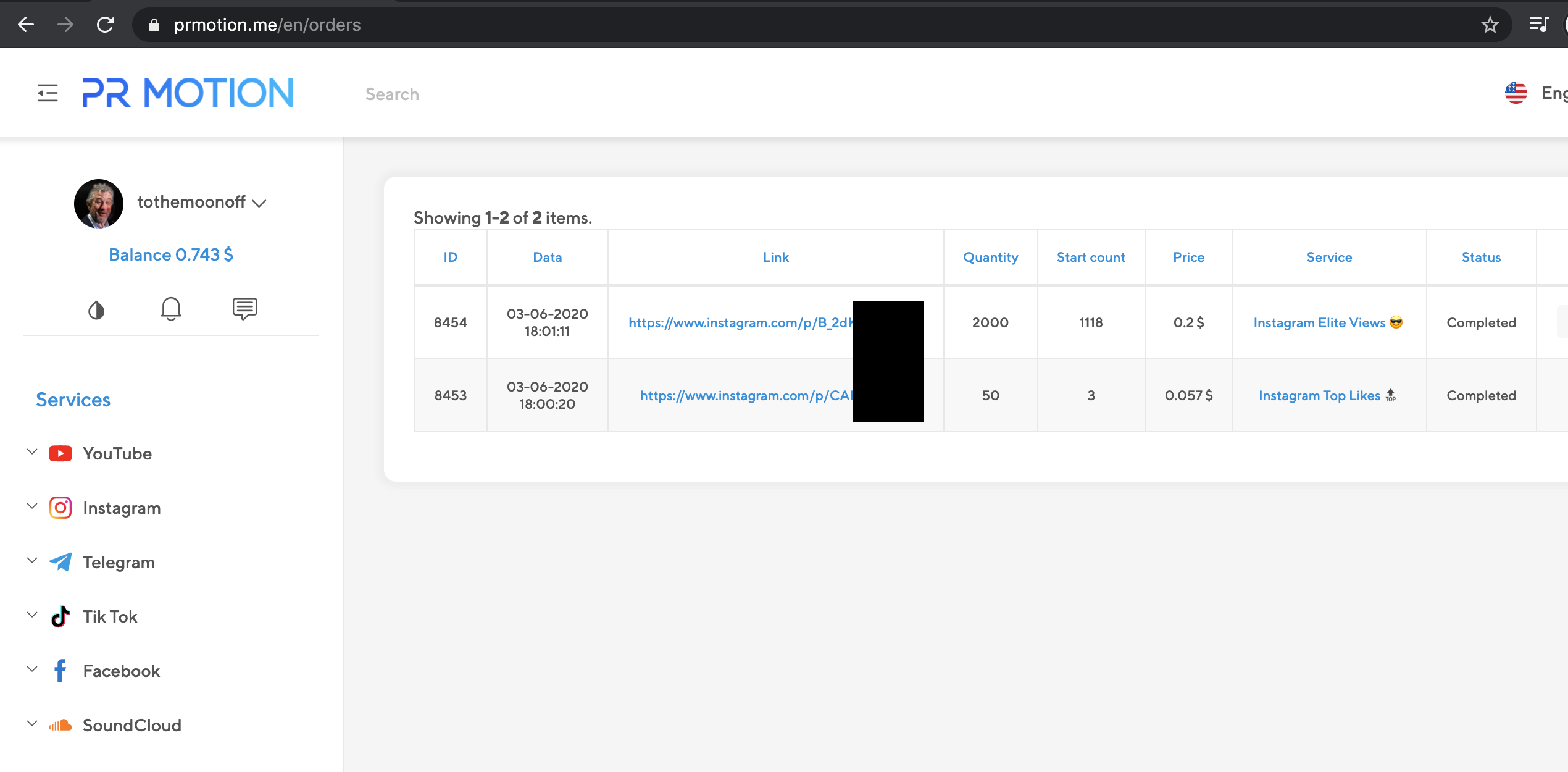This screenshot has height=772, width=1568.
Task: Sort orders by Quantity column
Action: tap(990, 257)
